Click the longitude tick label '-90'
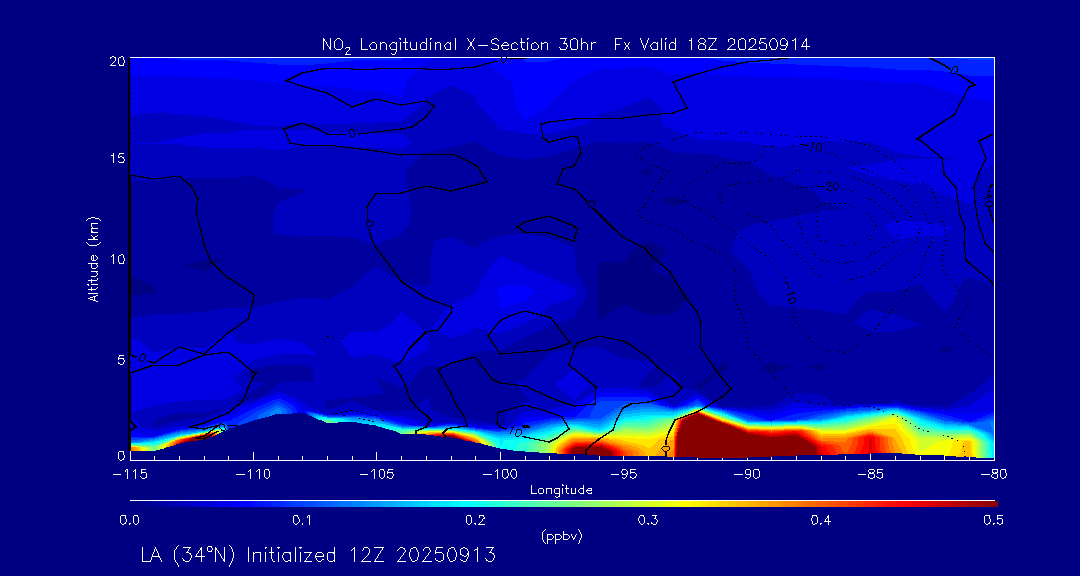The image size is (1080, 576). (747, 474)
